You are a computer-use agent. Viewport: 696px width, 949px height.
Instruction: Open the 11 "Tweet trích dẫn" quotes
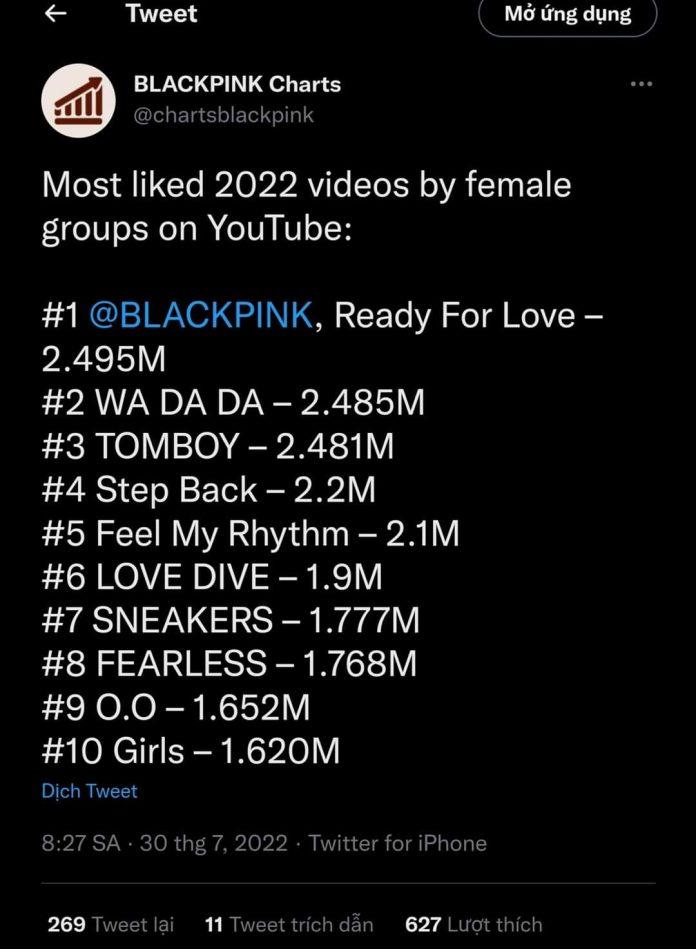click(x=288, y=924)
